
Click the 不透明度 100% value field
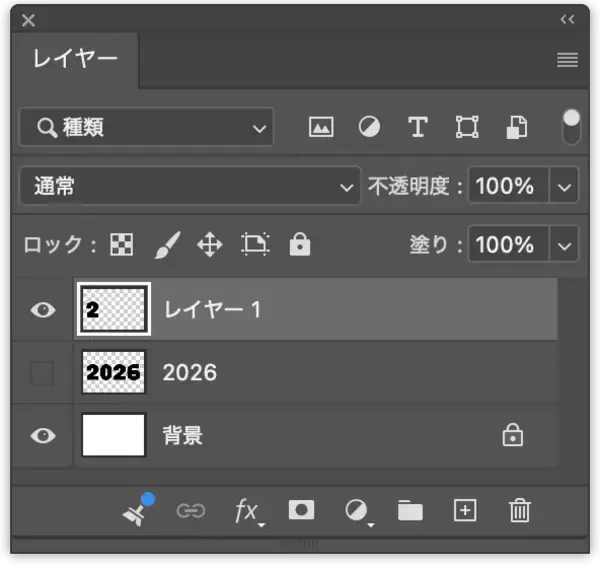pyautogui.click(x=509, y=186)
